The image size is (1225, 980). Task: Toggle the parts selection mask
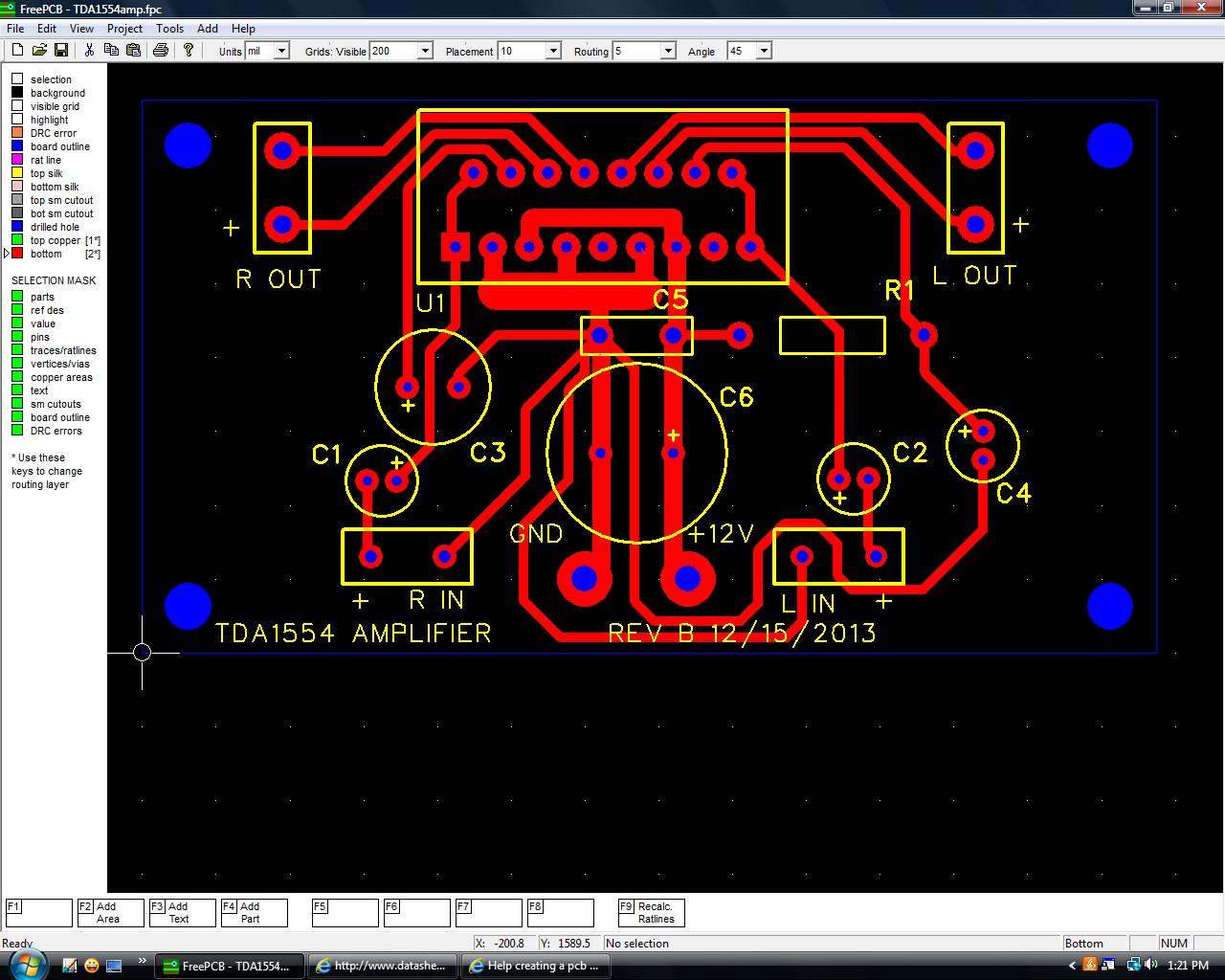pos(17,297)
